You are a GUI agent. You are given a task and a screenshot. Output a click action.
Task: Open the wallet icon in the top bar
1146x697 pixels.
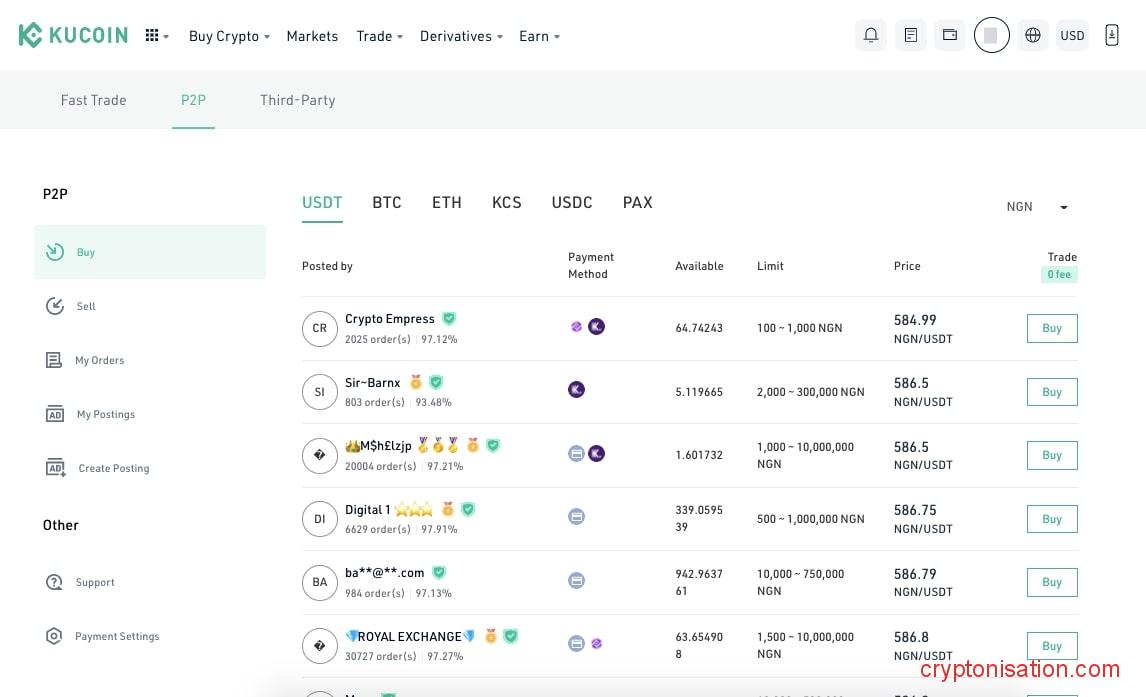point(949,35)
